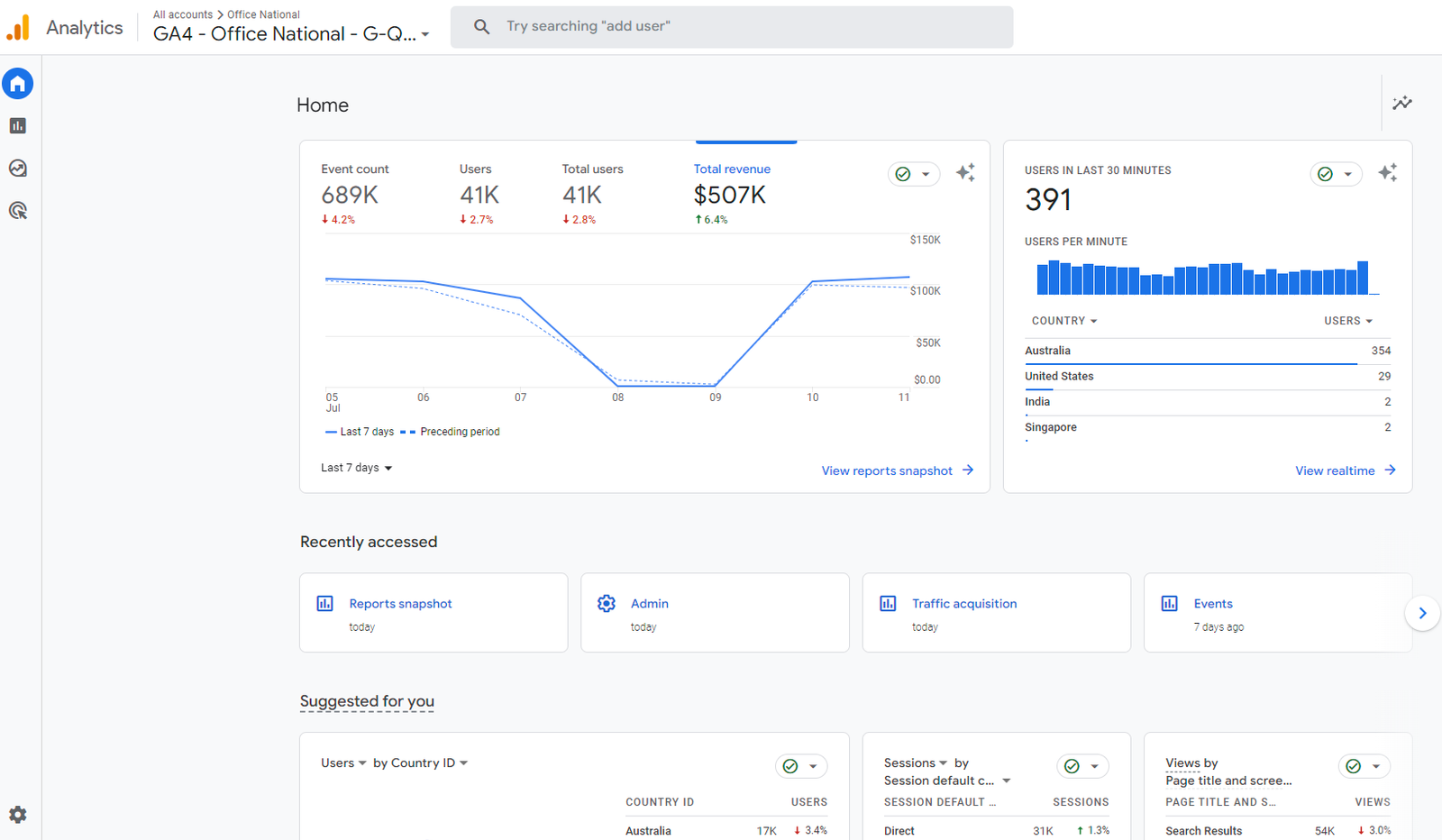This screenshot has width=1442, height=840.
Task: Click the sparkle insights icon on revenue card
Action: click(965, 173)
